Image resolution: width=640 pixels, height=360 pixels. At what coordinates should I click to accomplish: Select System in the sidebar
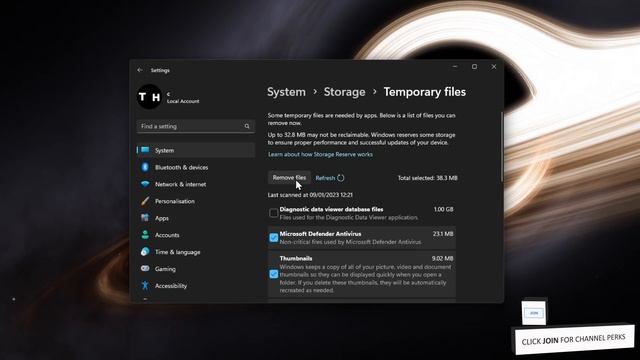(x=196, y=150)
